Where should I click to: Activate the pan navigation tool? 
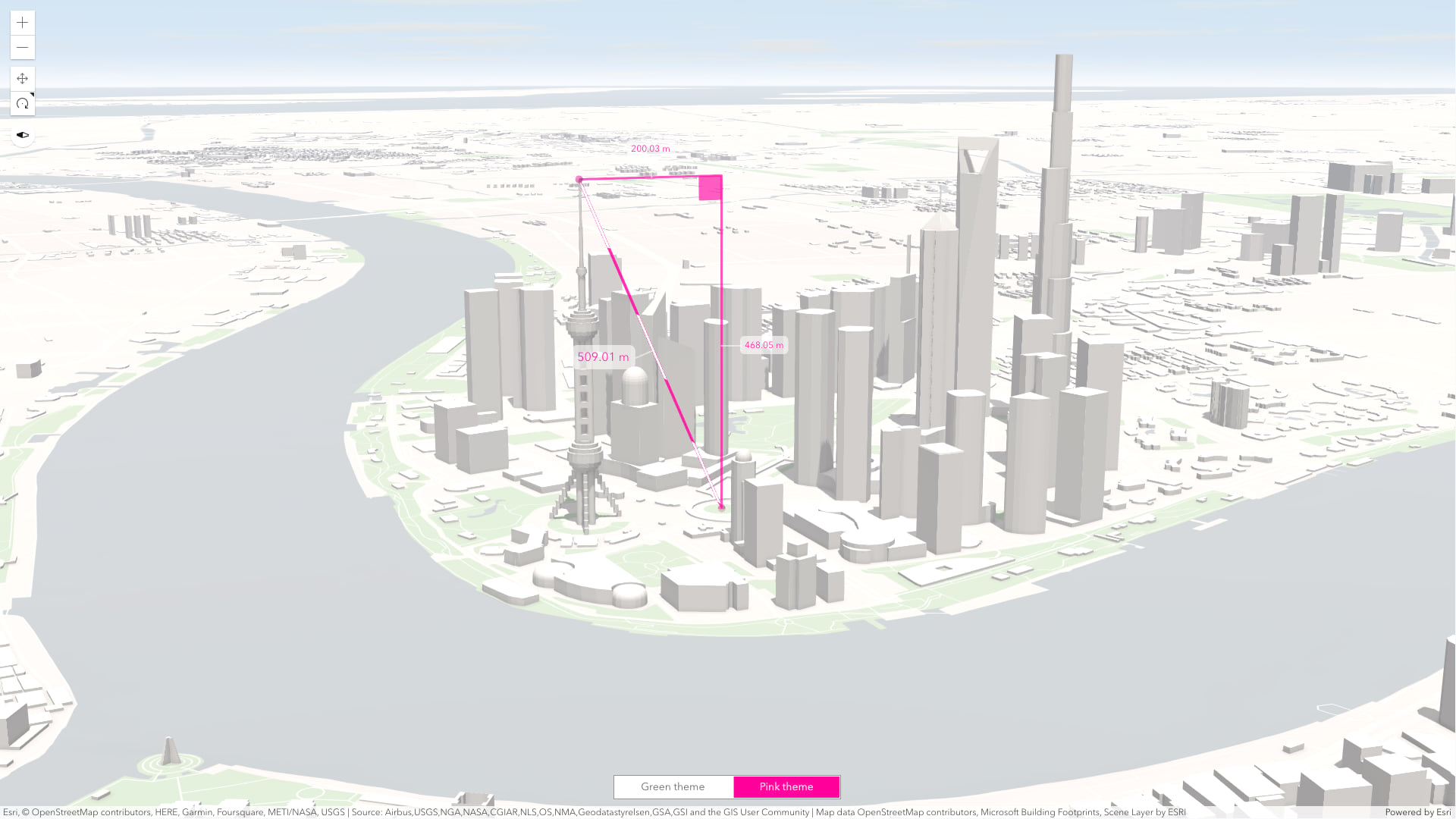23,79
